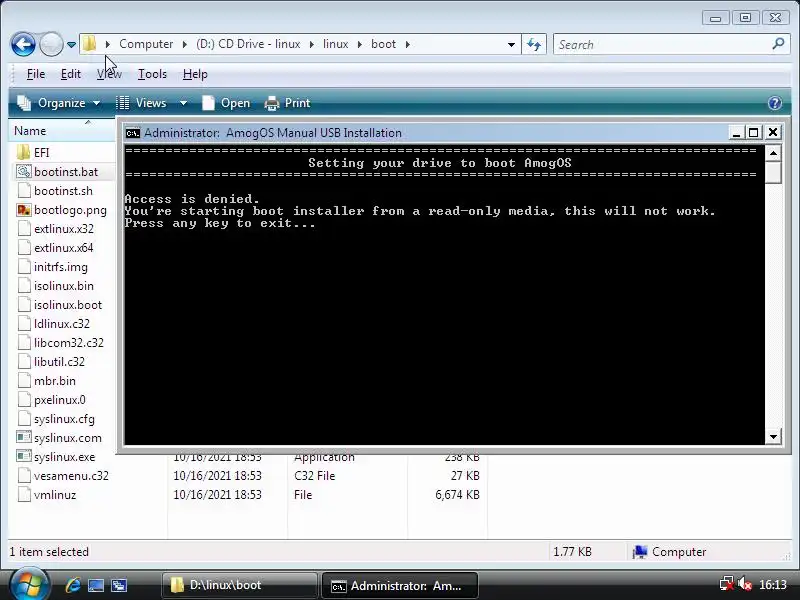Click the network tray icon
The height and width of the screenshot is (600, 800).
tap(727, 584)
